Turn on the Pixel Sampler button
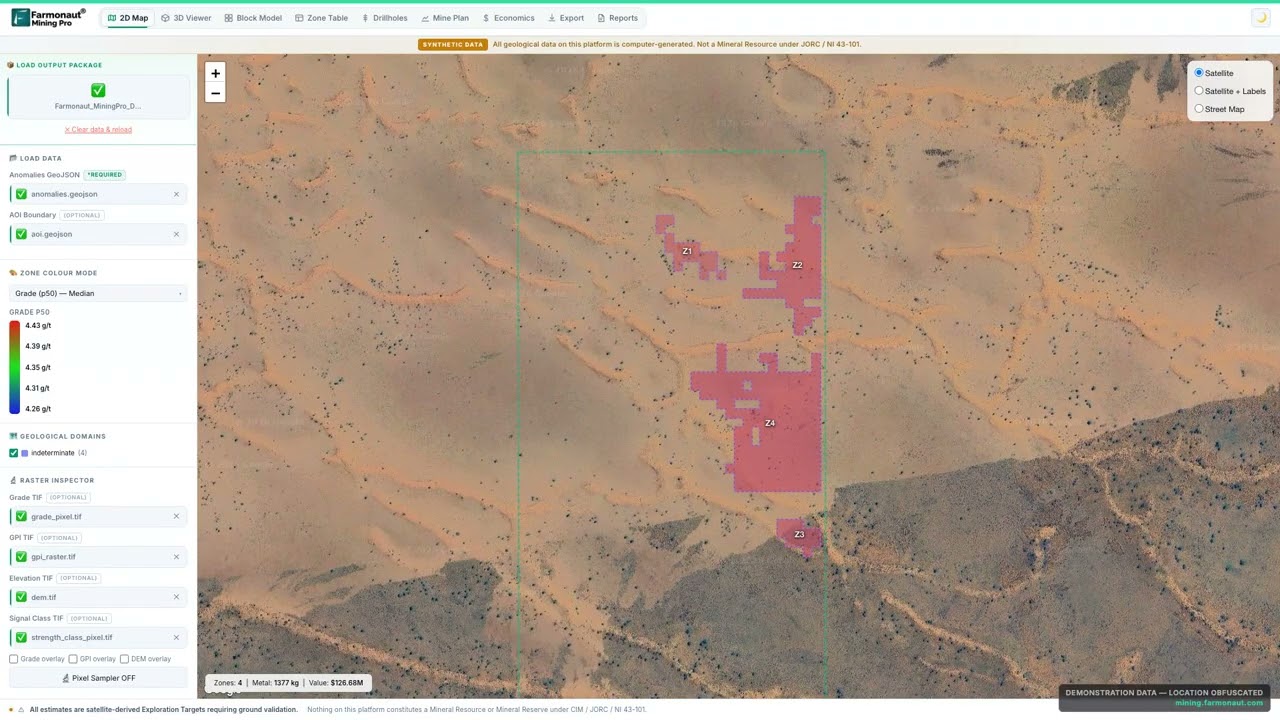The height and width of the screenshot is (720, 1280). pyautogui.click(x=98, y=678)
